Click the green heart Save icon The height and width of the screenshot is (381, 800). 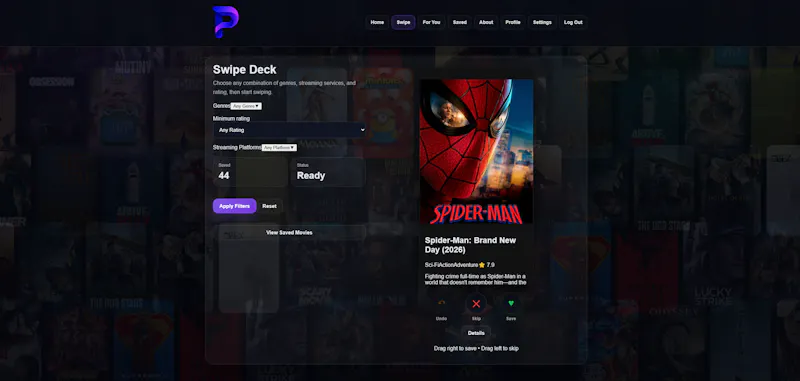(x=511, y=303)
